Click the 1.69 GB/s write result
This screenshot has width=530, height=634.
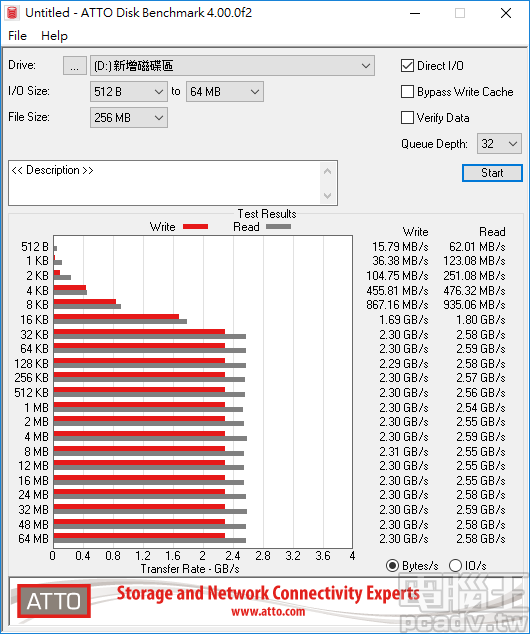(404, 320)
